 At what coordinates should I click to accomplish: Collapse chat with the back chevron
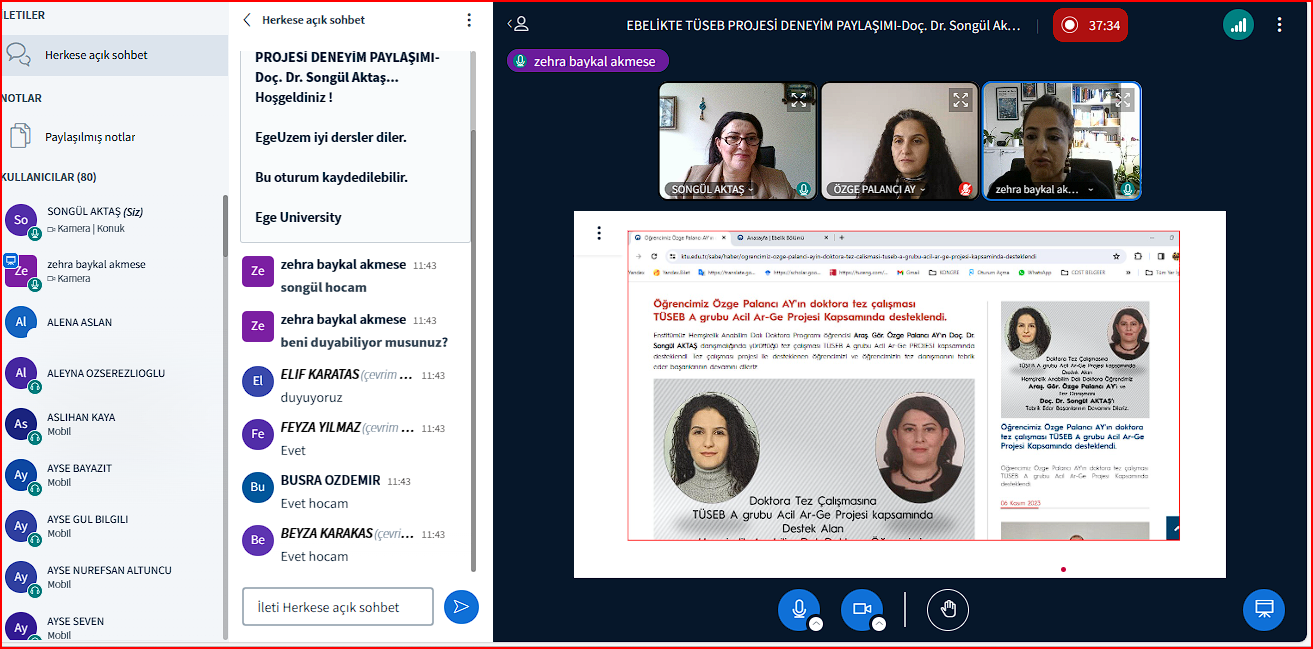click(x=248, y=20)
